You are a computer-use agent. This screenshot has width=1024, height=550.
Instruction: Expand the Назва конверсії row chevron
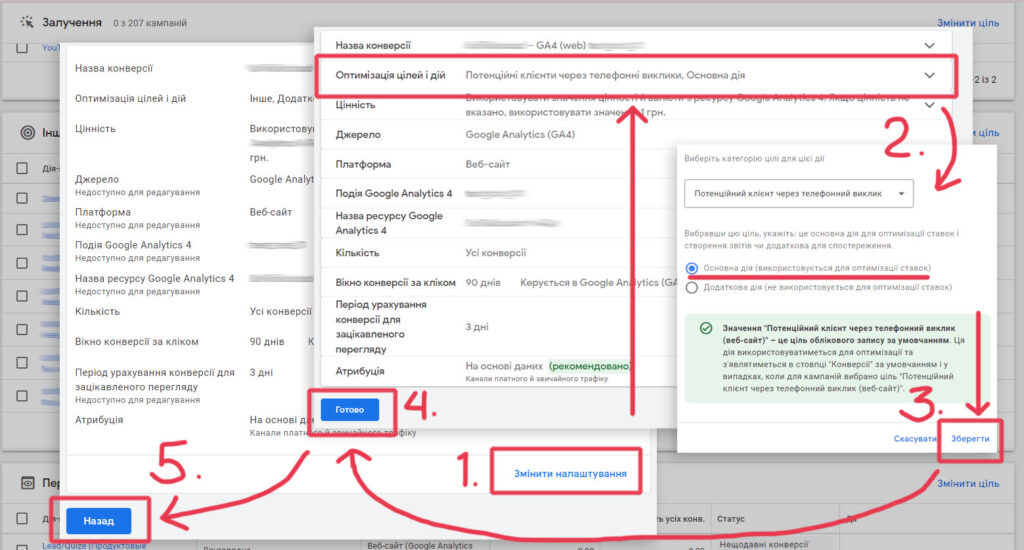[x=930, y=46]
